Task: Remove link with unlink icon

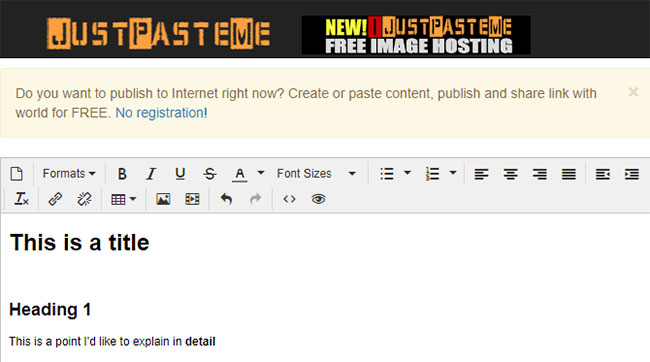Action: coord(84,199)
